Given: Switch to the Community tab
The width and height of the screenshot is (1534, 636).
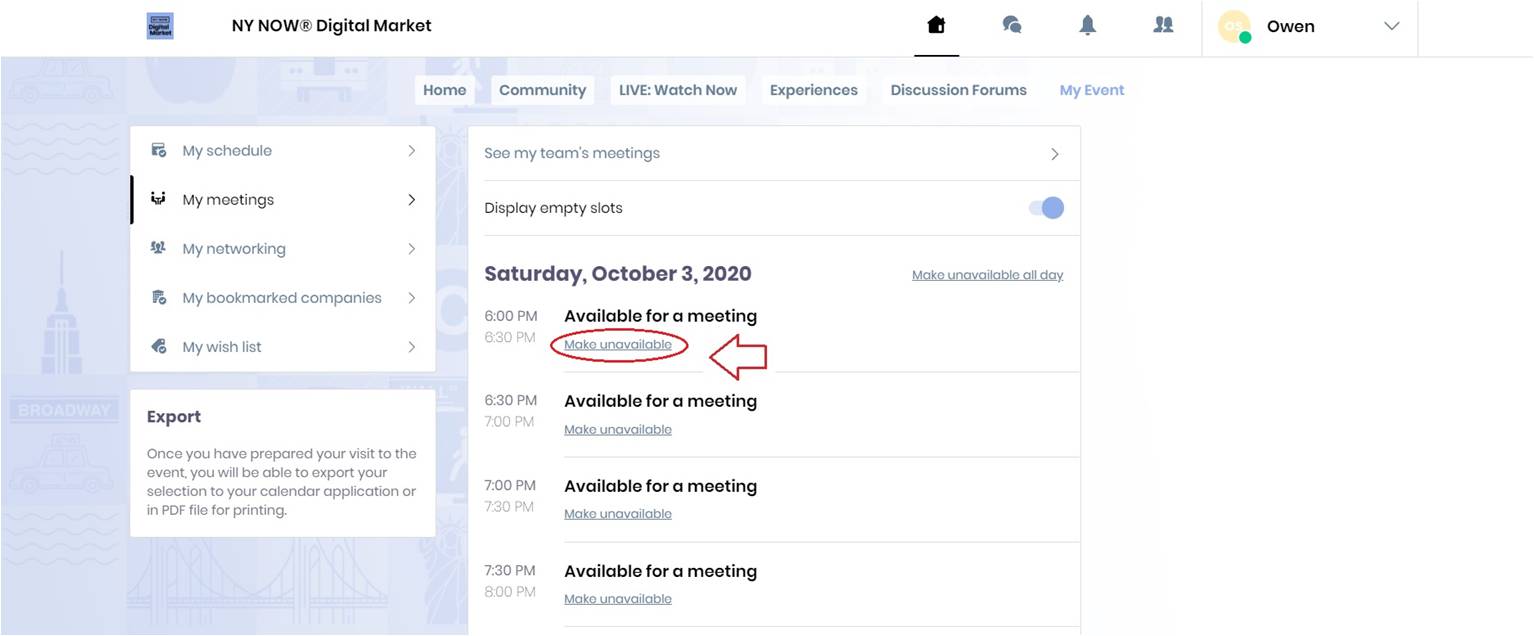Looking at the screenshot, I should (542, 90).
